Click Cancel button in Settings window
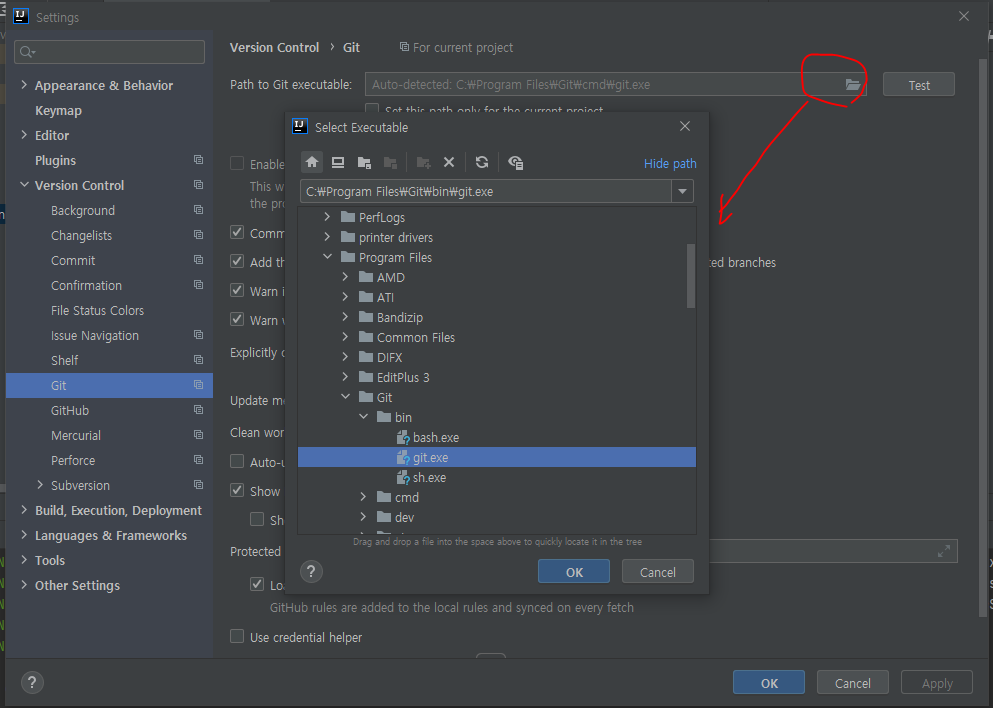Image resolution: width=993 pixels, height=708 pixels. tap(852, 683)
